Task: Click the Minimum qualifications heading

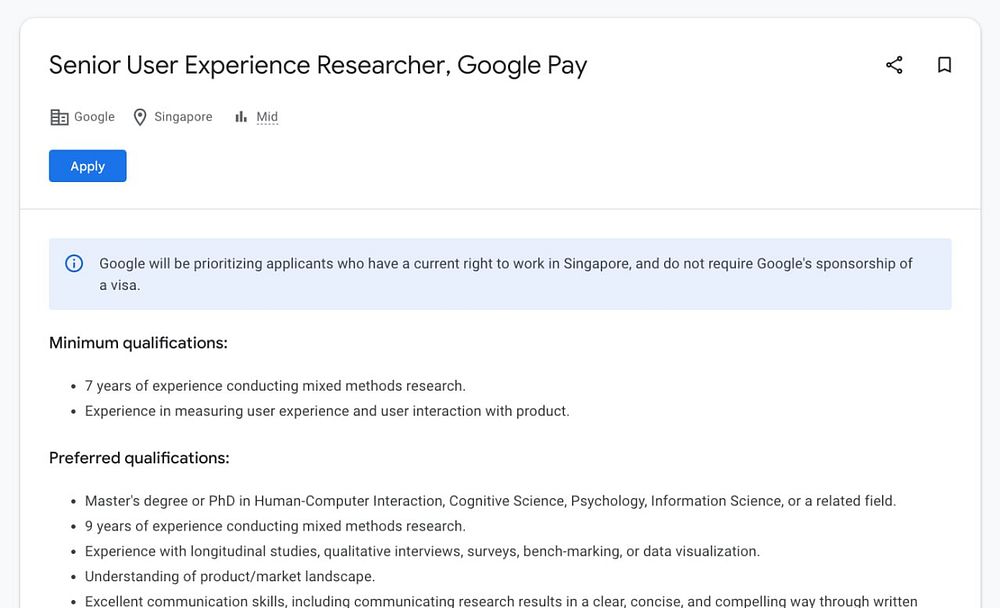Action: [138, 343]
